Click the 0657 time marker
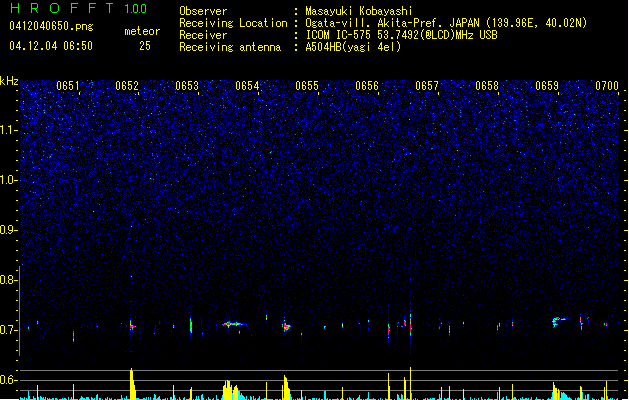Screen dimensions: 629x400 427,86
